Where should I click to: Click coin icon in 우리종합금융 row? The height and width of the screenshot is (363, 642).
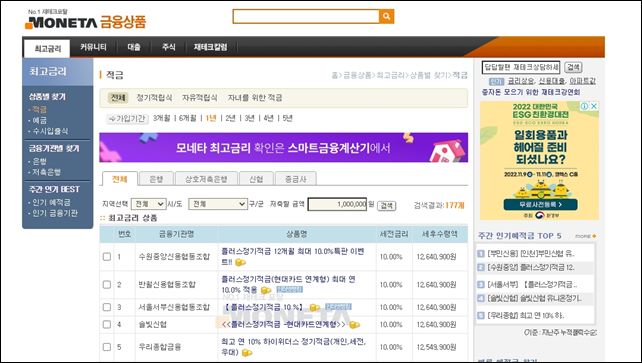pyautogui.click(x=247, y=353)
